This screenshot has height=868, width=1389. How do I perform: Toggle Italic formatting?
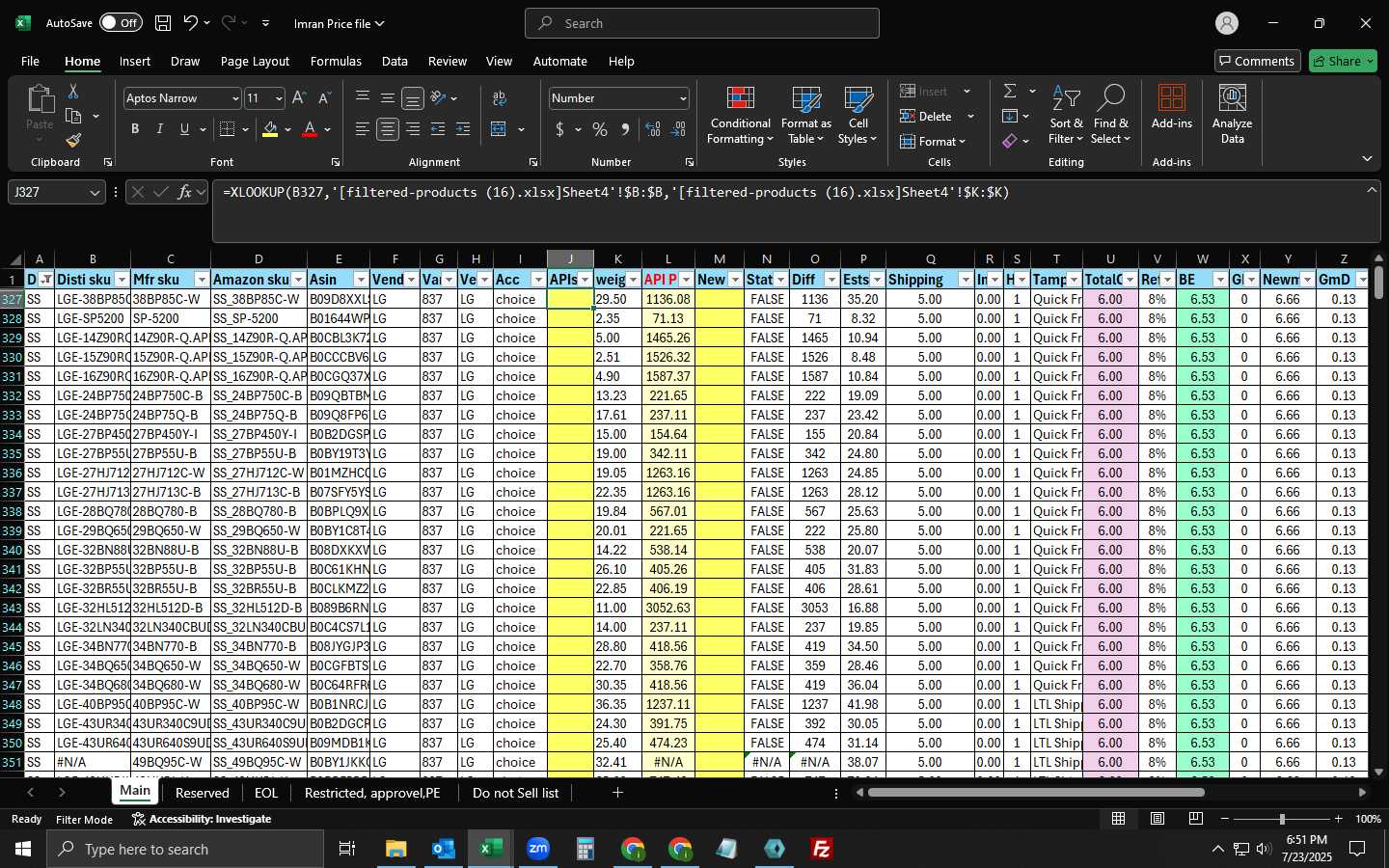click(159, 129)
